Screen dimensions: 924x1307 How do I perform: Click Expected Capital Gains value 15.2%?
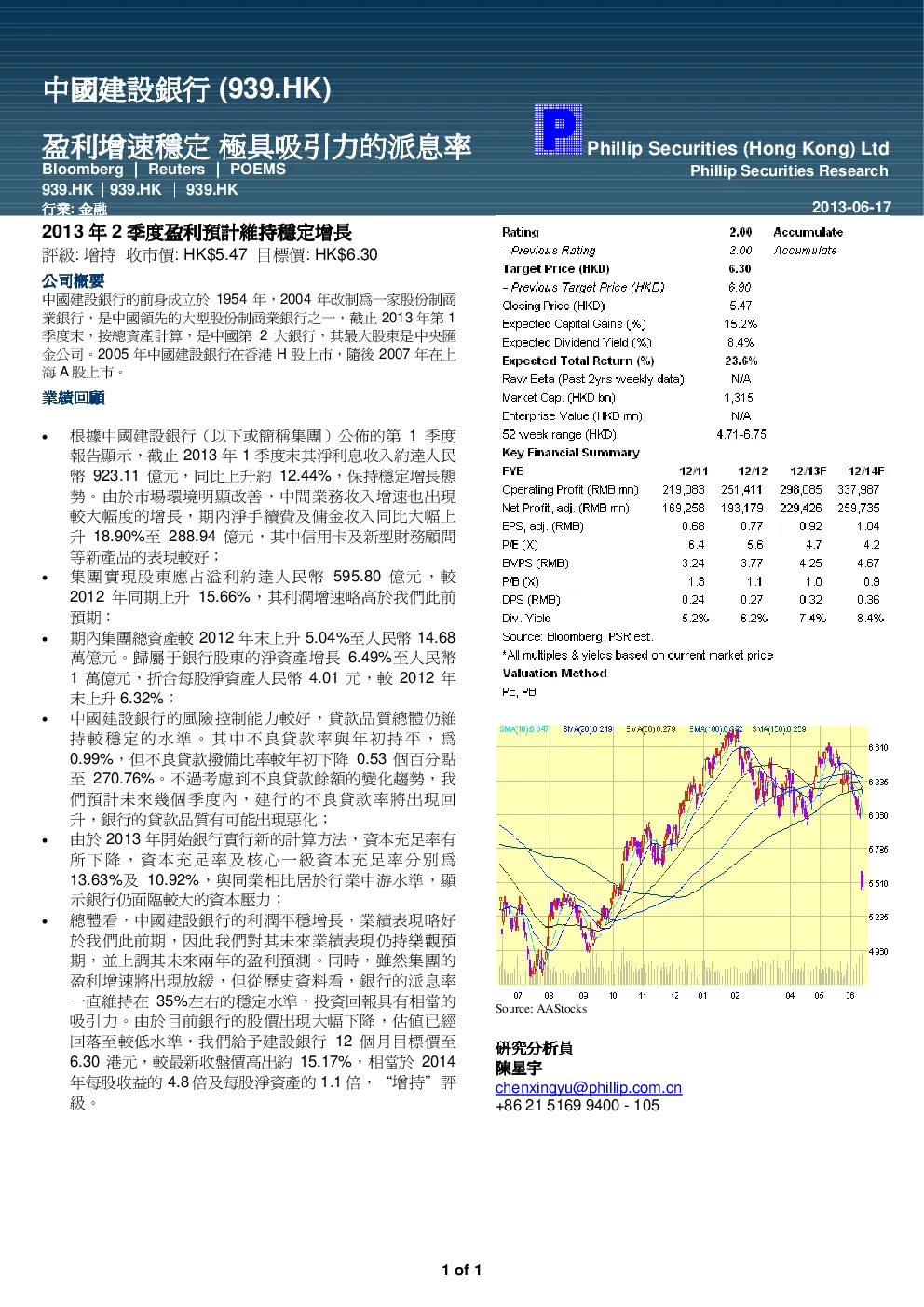pos(741,324)
